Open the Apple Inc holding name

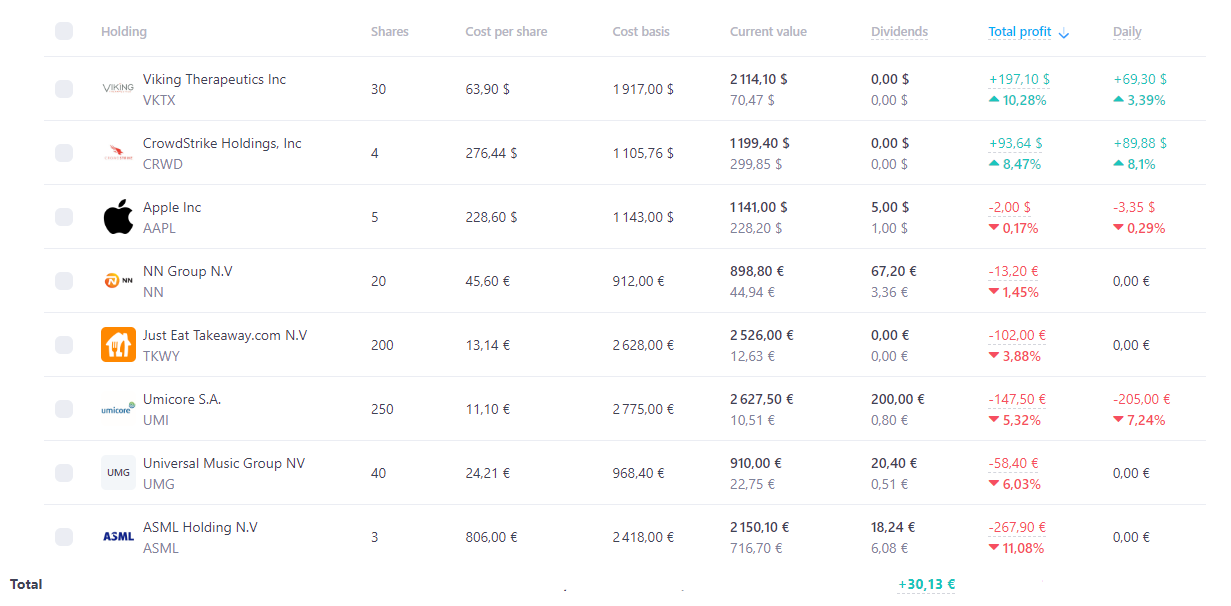pos(172,207)
